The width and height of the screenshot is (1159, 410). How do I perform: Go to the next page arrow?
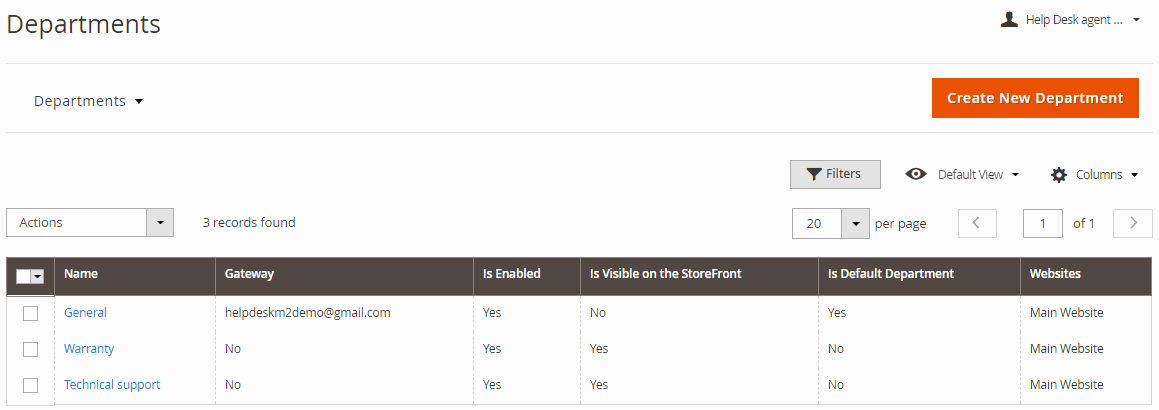click(x=1133, y=223)
